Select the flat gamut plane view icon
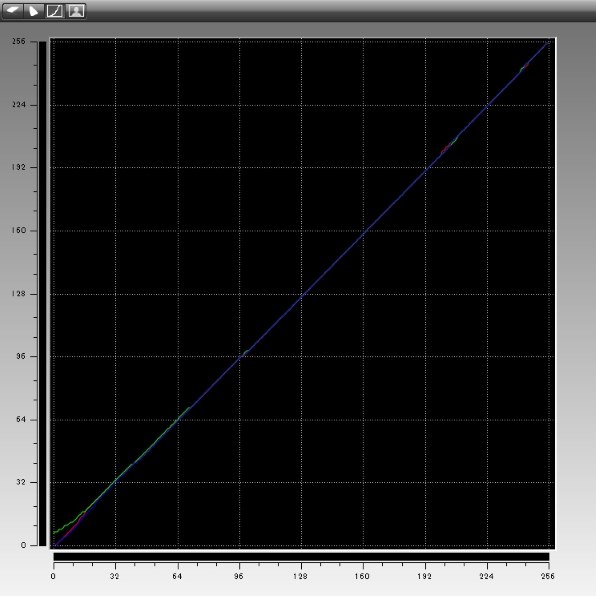Image resolution: width=596 pixels, height=596 pixels. 13,11
